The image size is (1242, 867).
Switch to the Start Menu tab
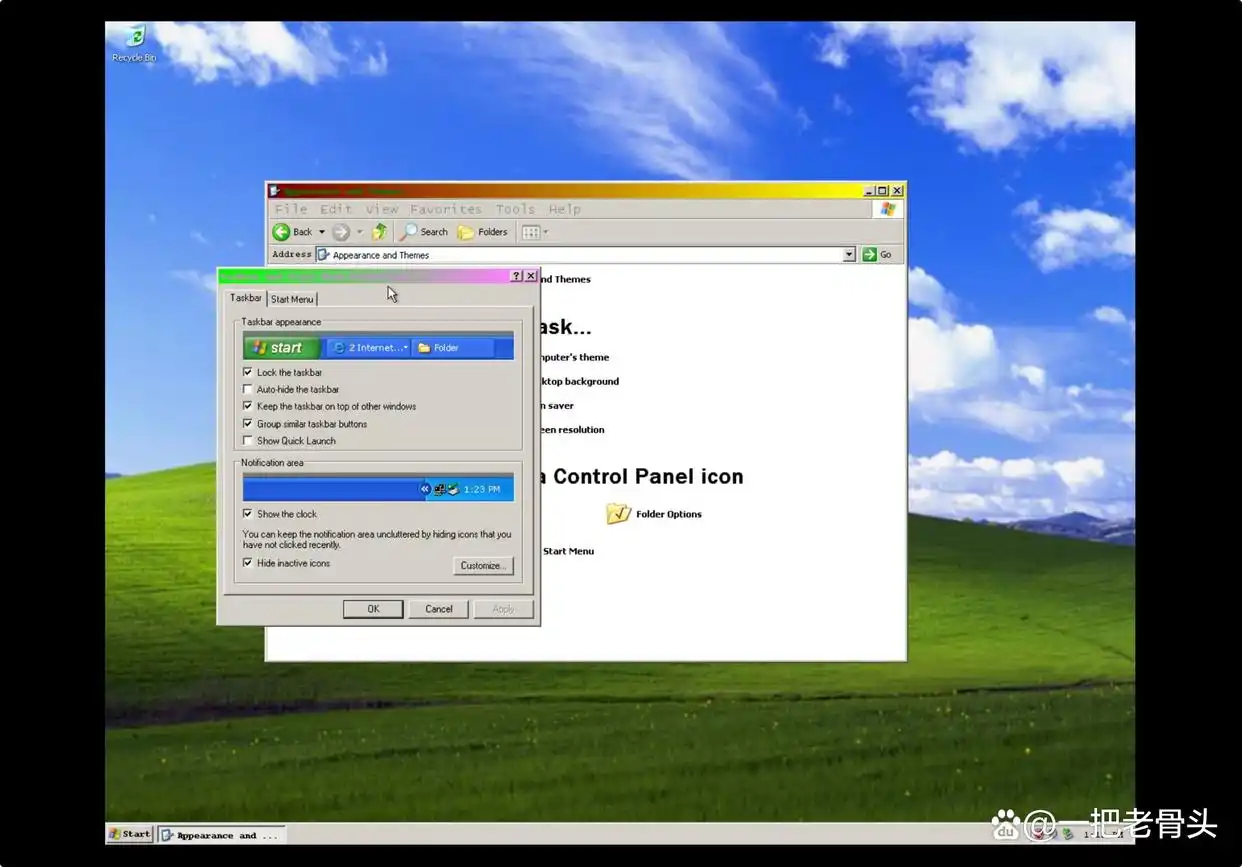(x=292, y=299)
